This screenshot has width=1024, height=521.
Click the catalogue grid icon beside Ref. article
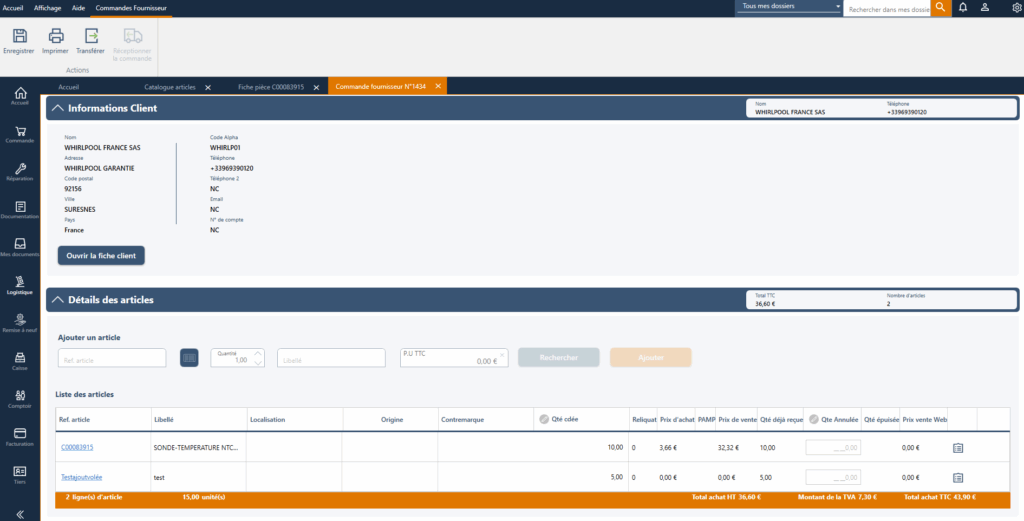(x=189, y=358)
